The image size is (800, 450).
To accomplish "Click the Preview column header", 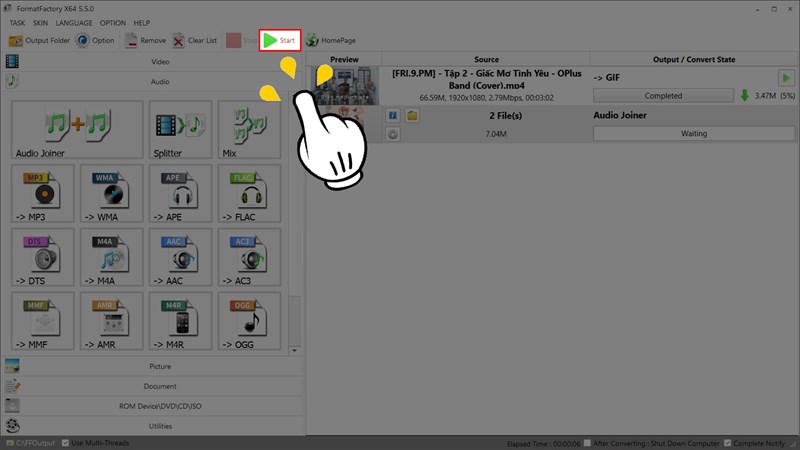I will (344, 59).
